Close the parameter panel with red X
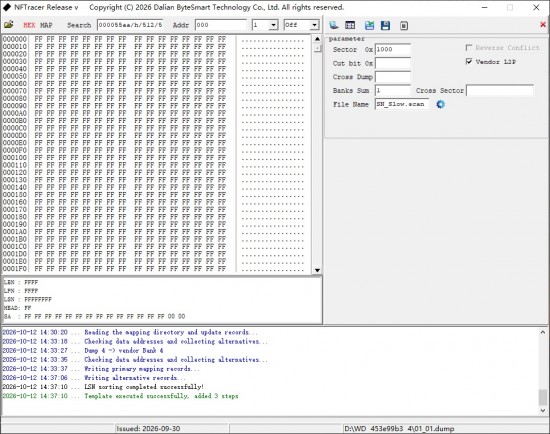The image size is (550, 434). click(543, 25)
